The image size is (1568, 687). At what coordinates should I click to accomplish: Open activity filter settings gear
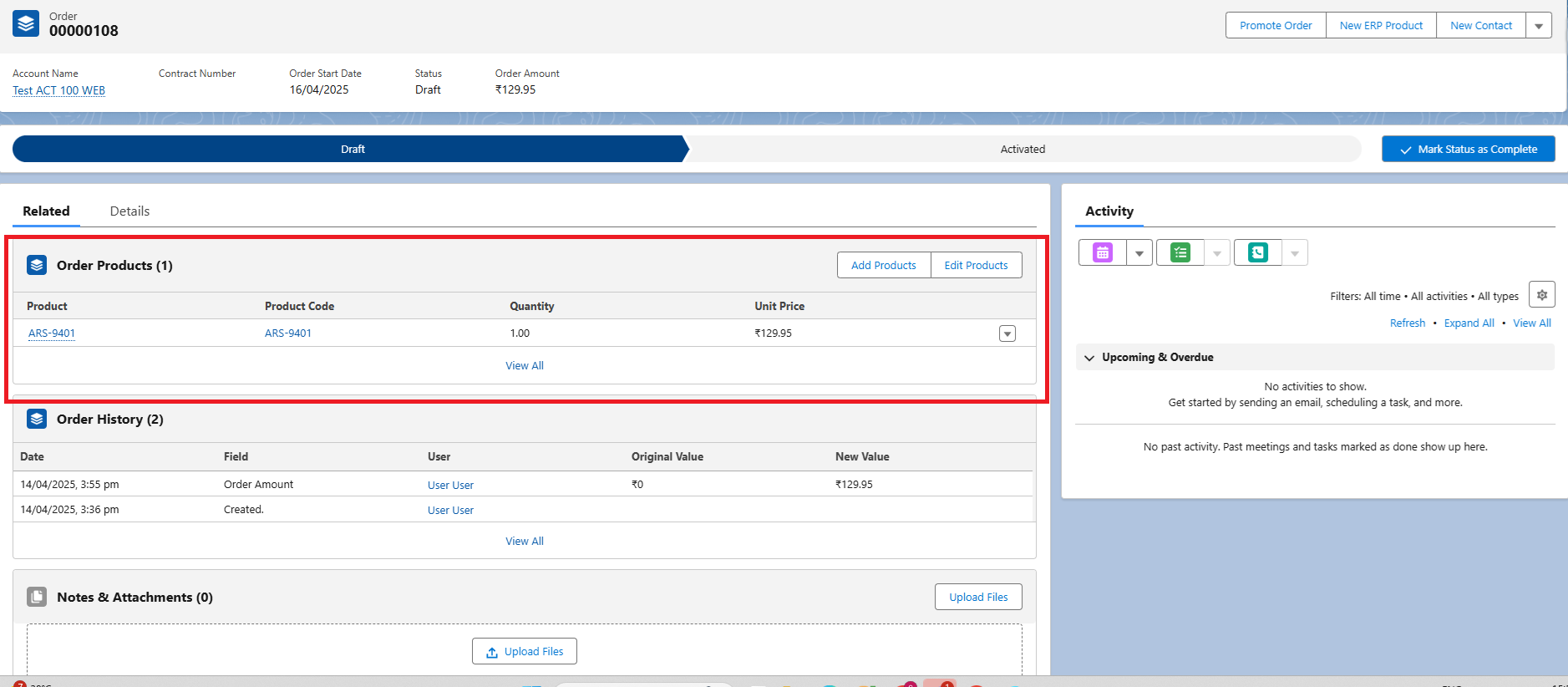tap(1542, 295)
